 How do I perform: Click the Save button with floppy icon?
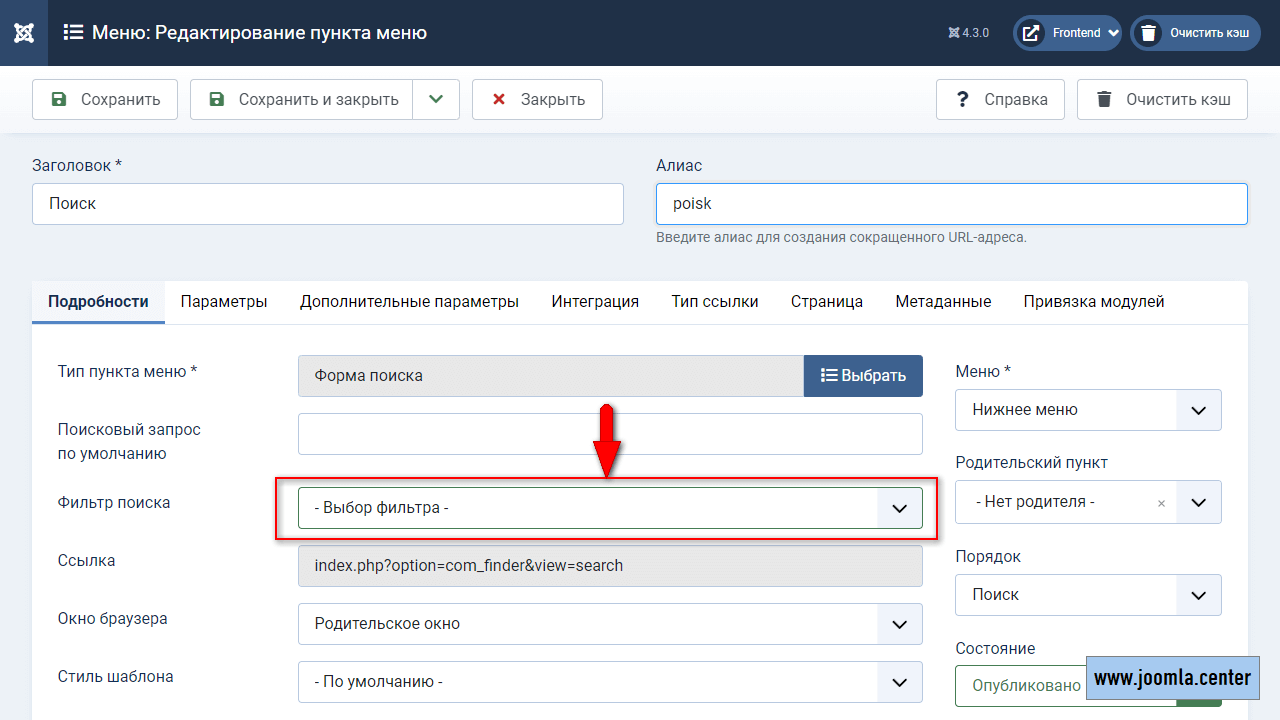[x=105, y=100]
